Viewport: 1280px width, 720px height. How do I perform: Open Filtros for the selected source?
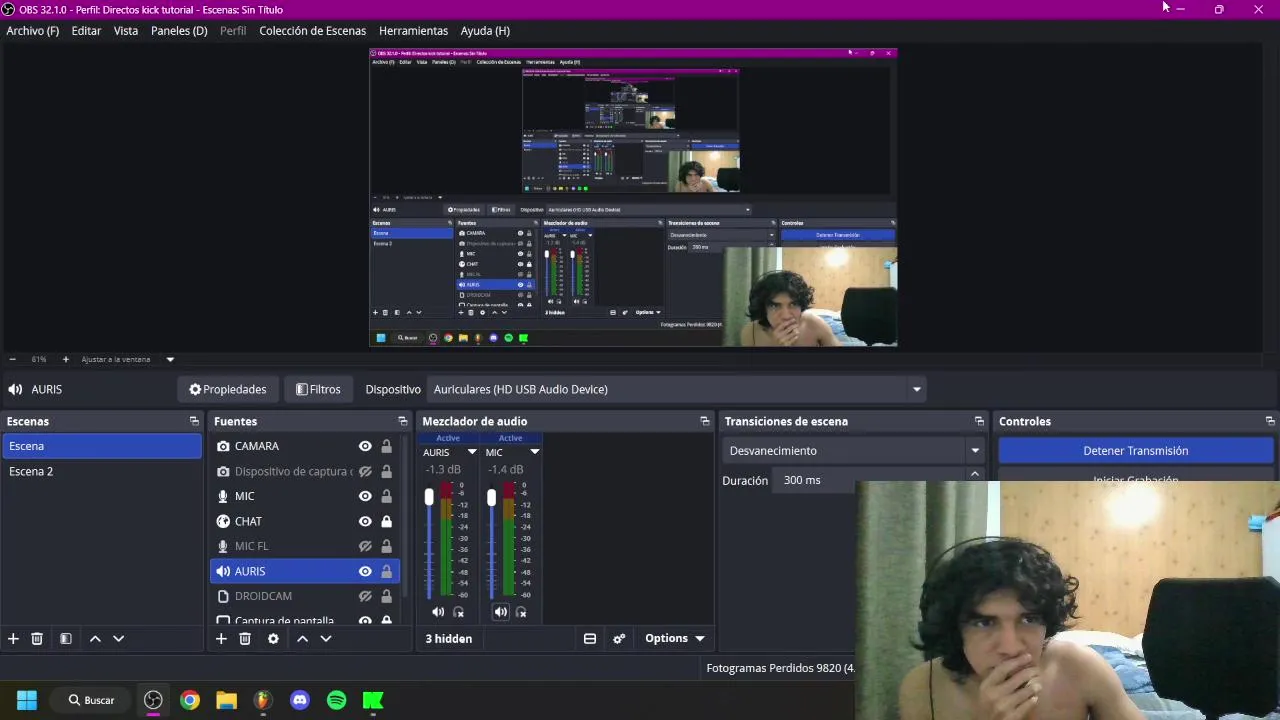point(318,390)
